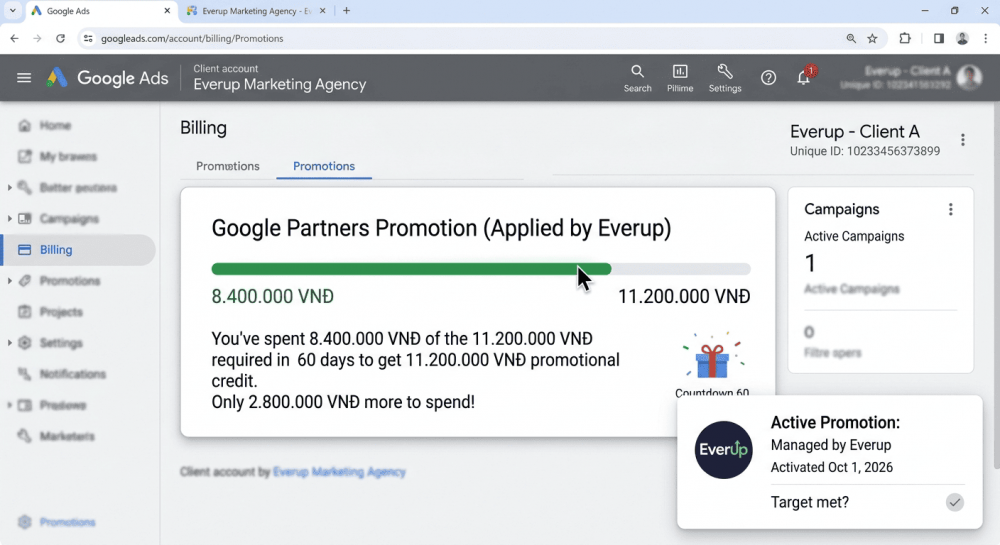This screenshot has height=545, width=1000.
Task: Toggle the Target met checkmark
Action: pyautogui.click(x=954, y=502)
